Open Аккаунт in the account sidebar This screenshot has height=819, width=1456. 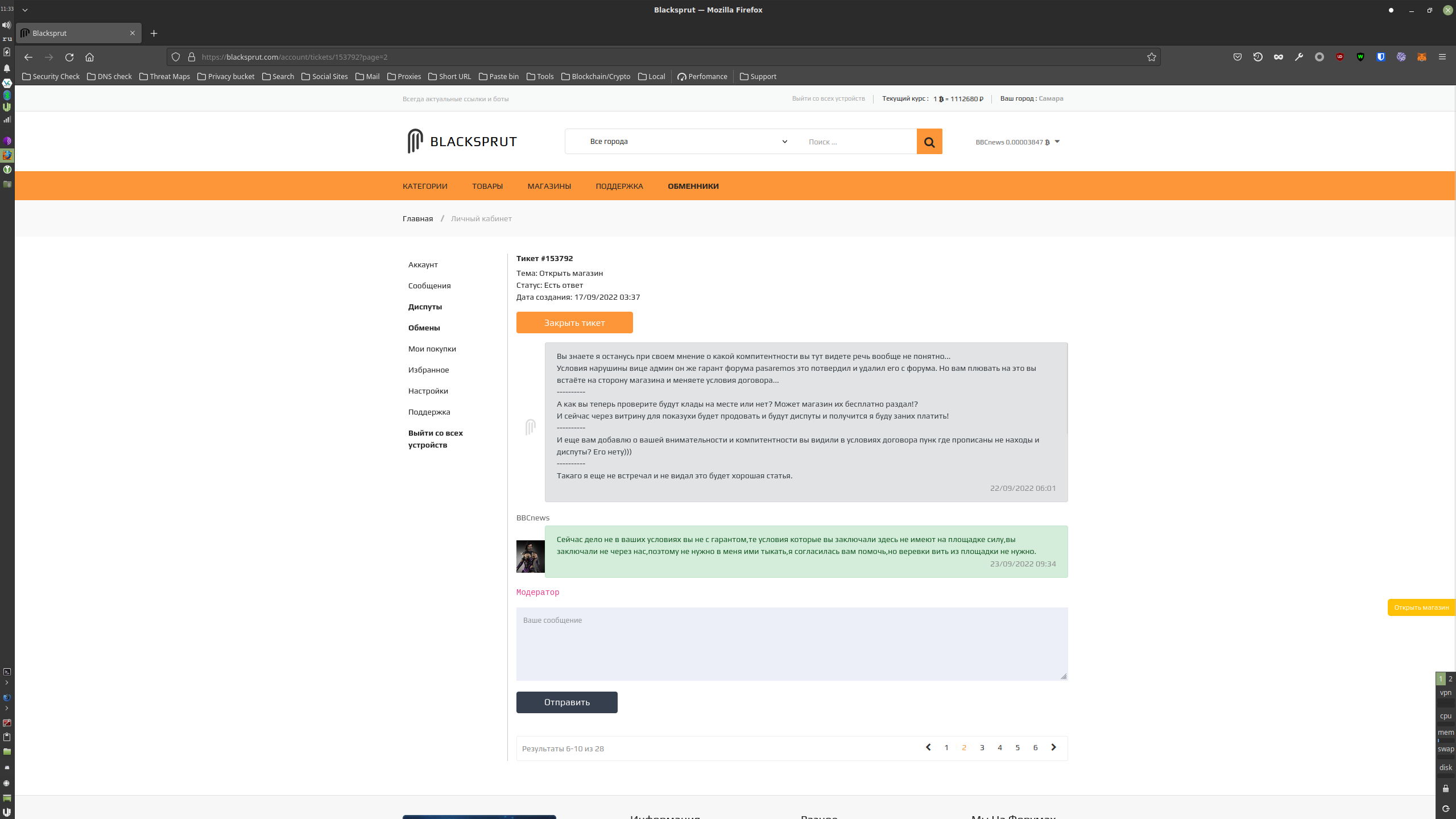[x=423, y=264]
